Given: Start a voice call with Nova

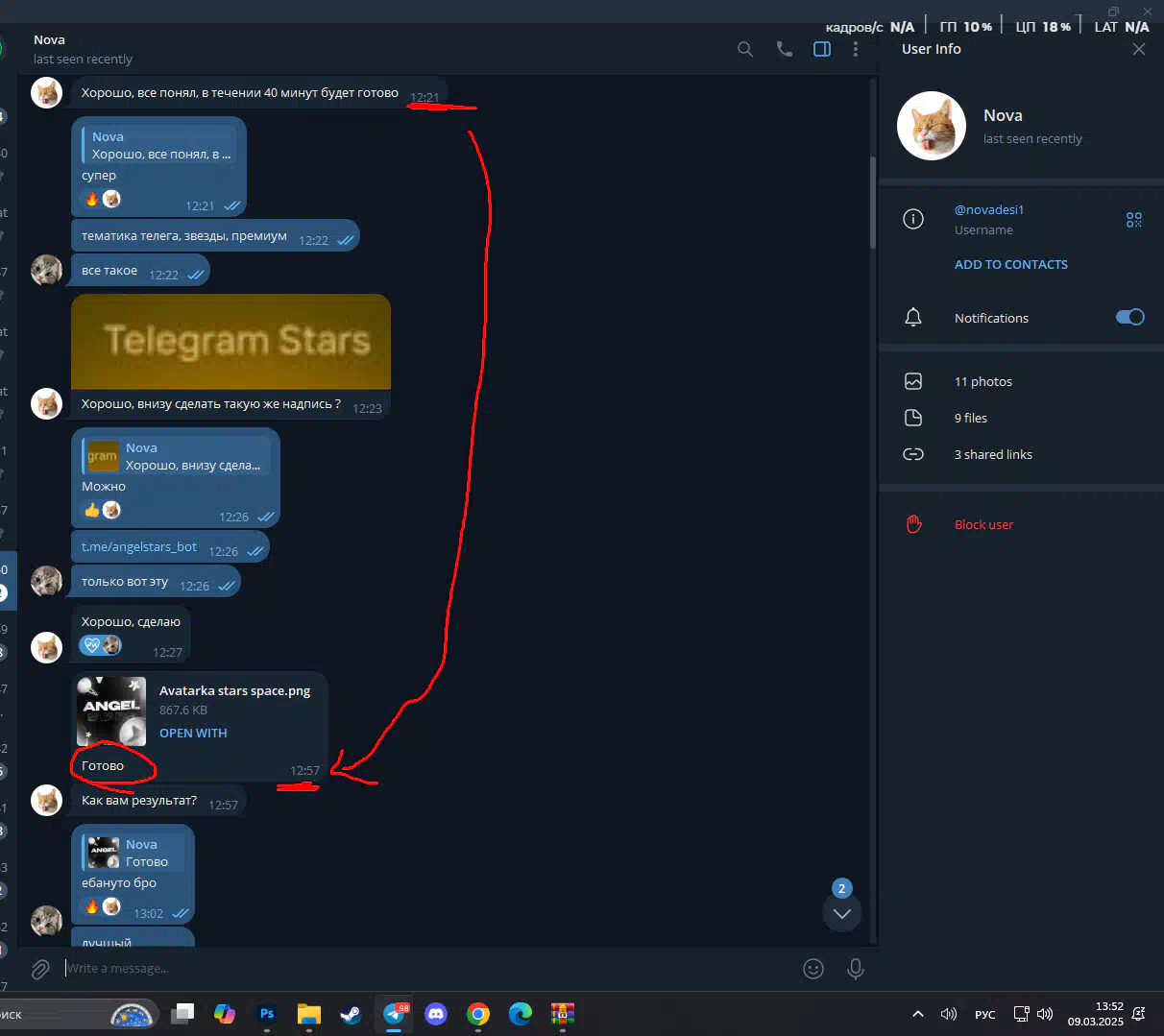Looking at the screenshot, I should pyautogui.click(x=785, y=49).
